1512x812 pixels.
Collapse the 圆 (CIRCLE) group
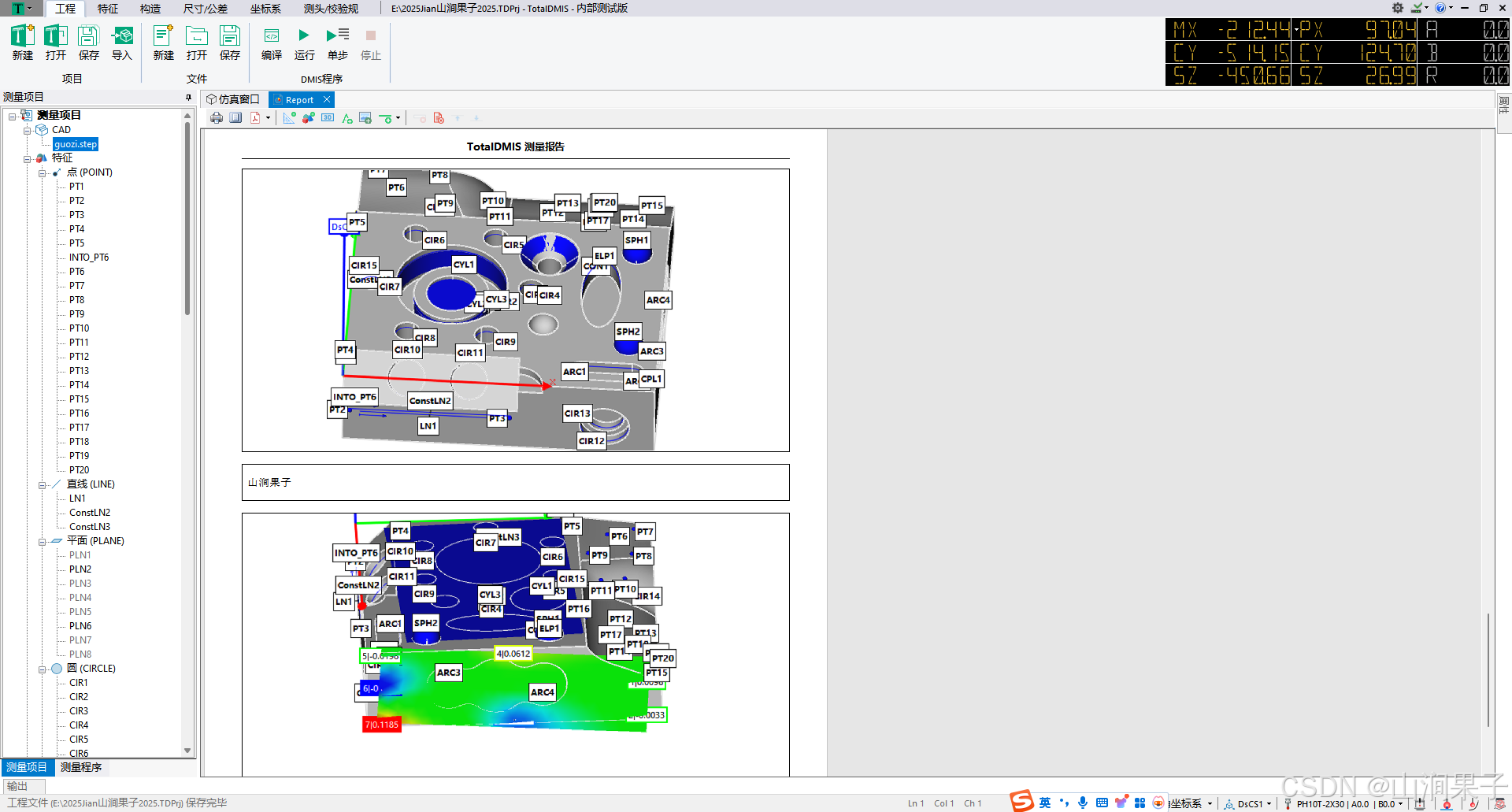click(42, 669)
